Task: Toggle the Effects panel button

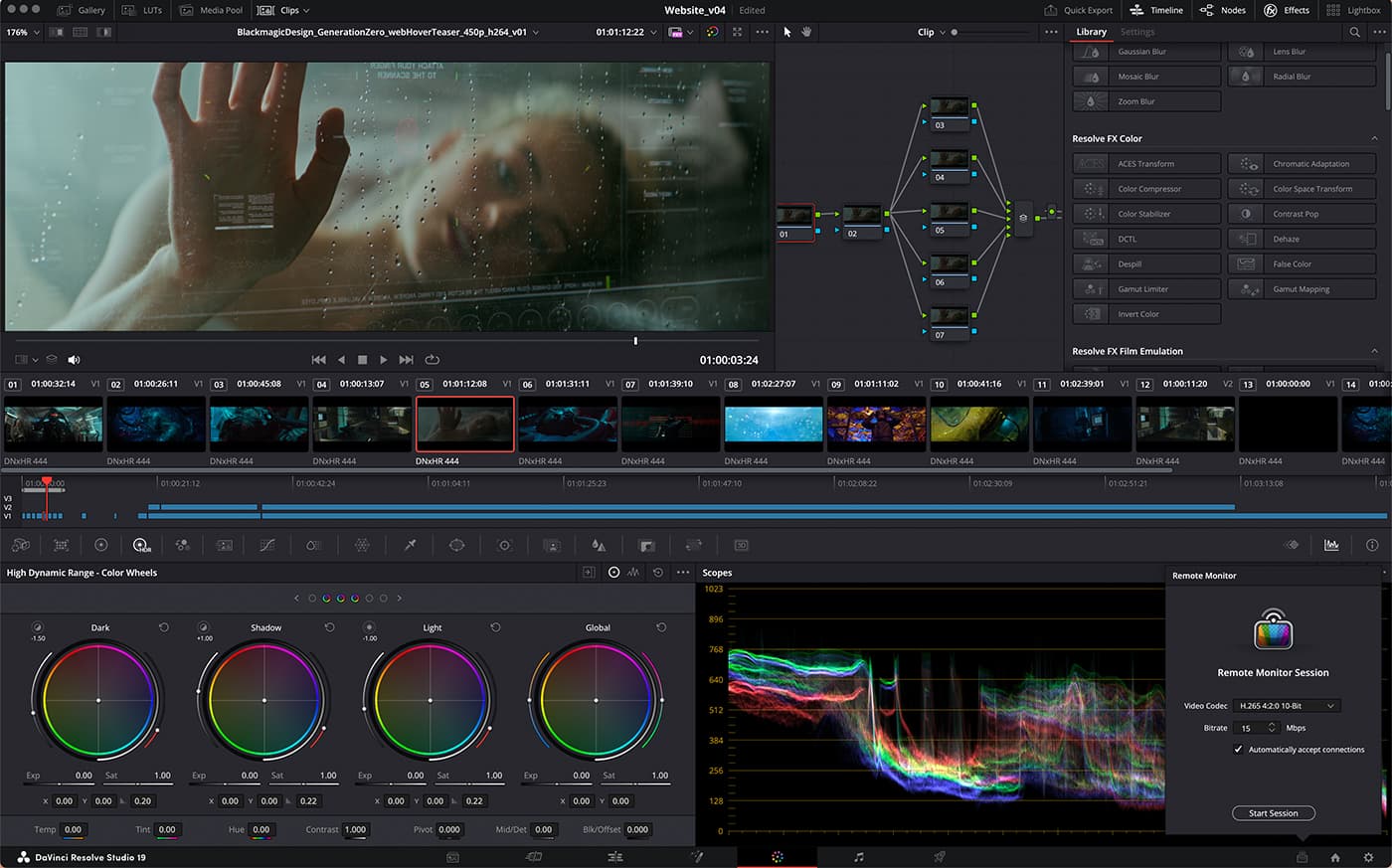Action: [x=1287, y=10]
